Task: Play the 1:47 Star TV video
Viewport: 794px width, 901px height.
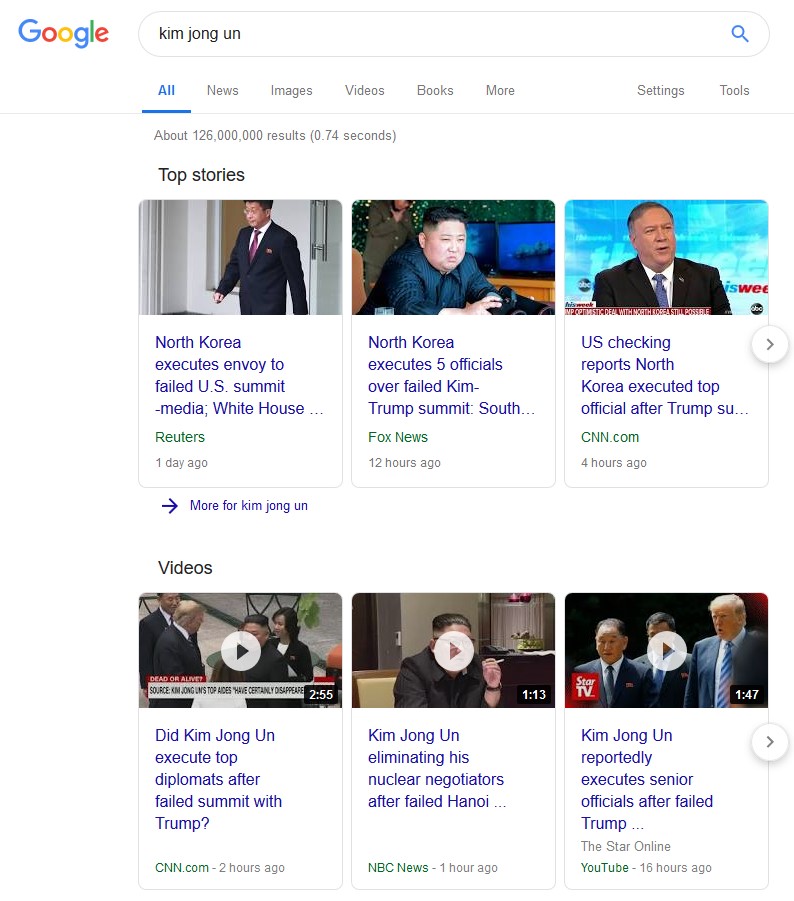Action: coord(666,651)
